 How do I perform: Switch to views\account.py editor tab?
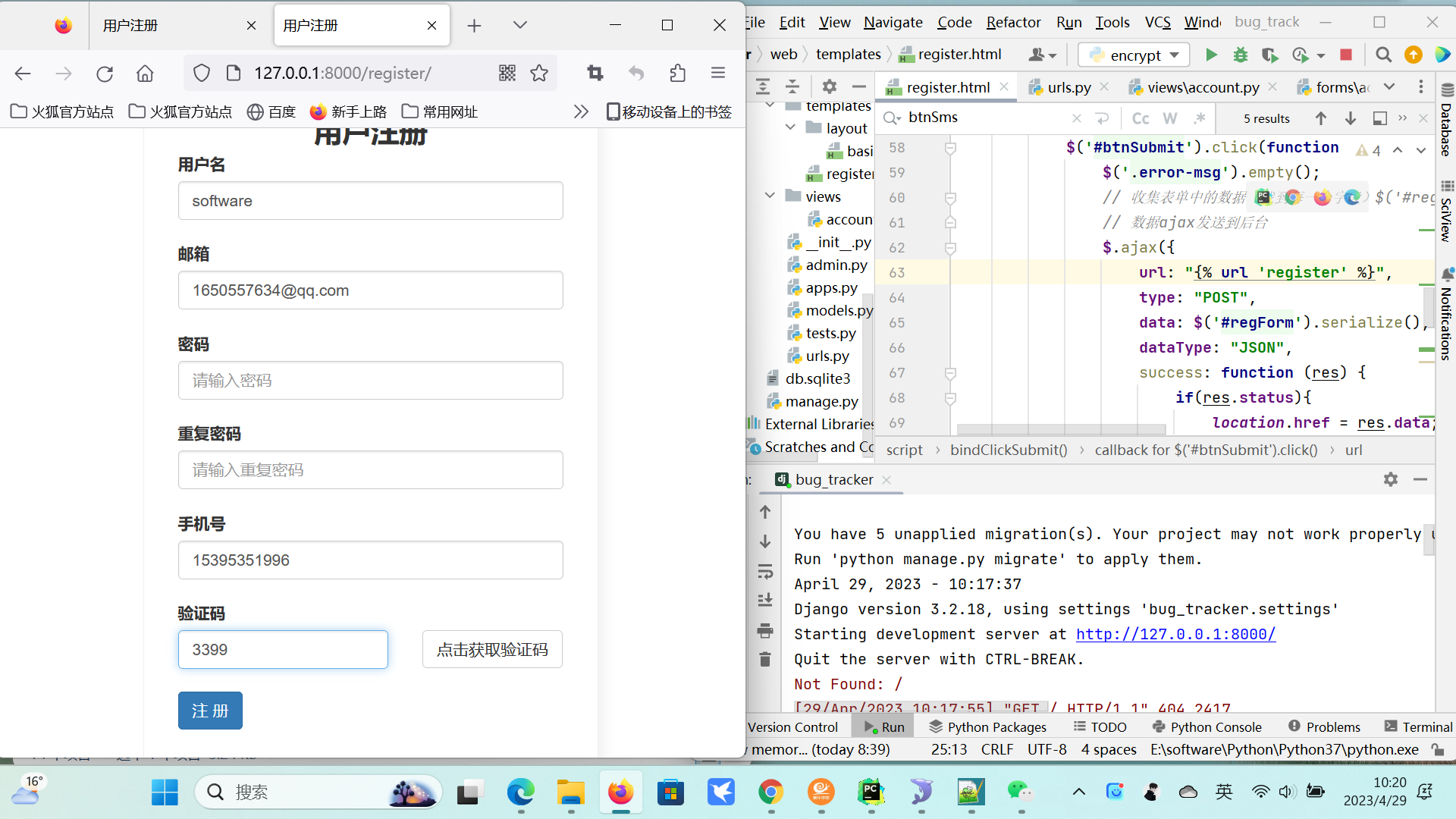coord(1203,87)
